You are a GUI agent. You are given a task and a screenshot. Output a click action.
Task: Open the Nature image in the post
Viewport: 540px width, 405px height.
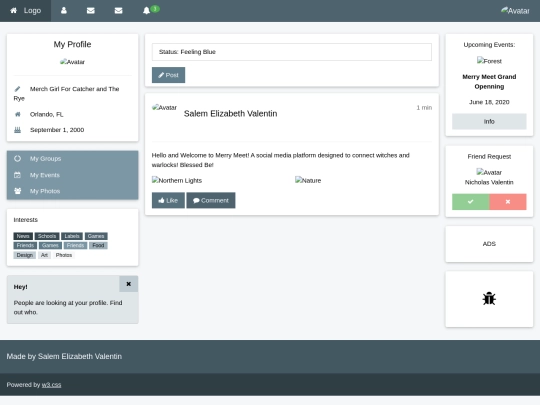click(x=308, y=180)
